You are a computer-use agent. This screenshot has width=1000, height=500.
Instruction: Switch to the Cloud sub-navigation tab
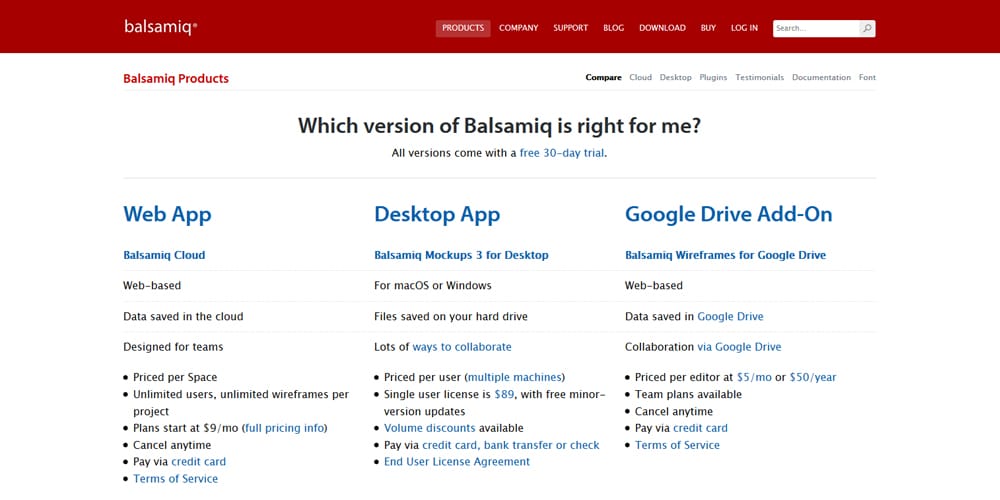[x=640, y=77]
